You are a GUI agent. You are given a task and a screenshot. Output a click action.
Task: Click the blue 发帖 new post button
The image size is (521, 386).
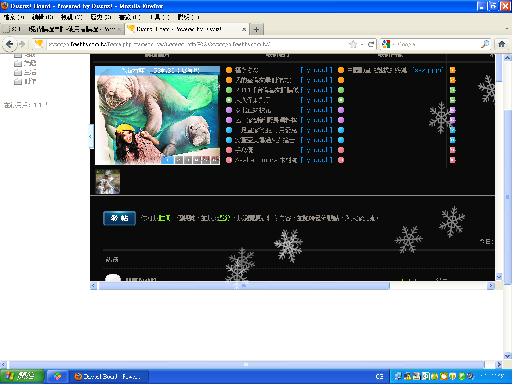click(119, 218)
